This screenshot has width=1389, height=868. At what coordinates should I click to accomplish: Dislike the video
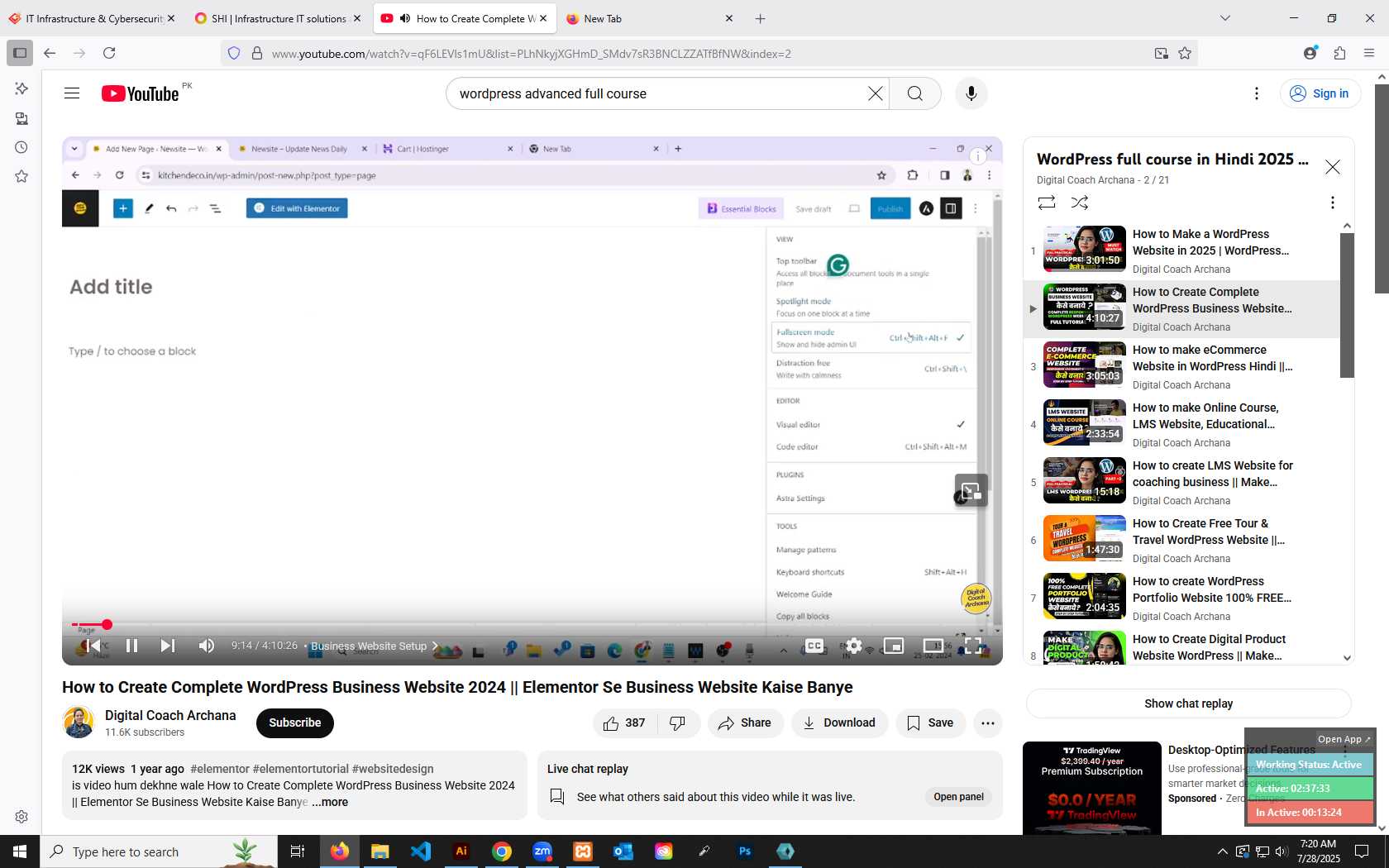click(x=678, y=723)
